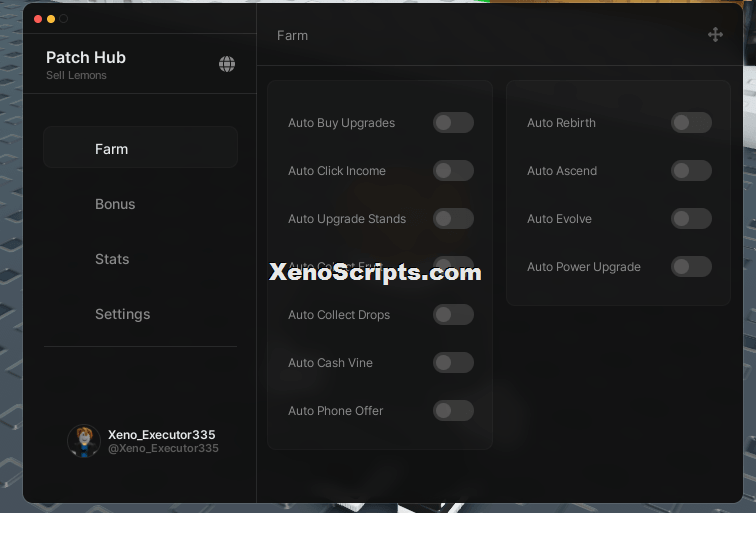This screenshot has height=543, width=756.
Task: Toggle the Auto Phone Offer switch
Action: pos(453,410)
